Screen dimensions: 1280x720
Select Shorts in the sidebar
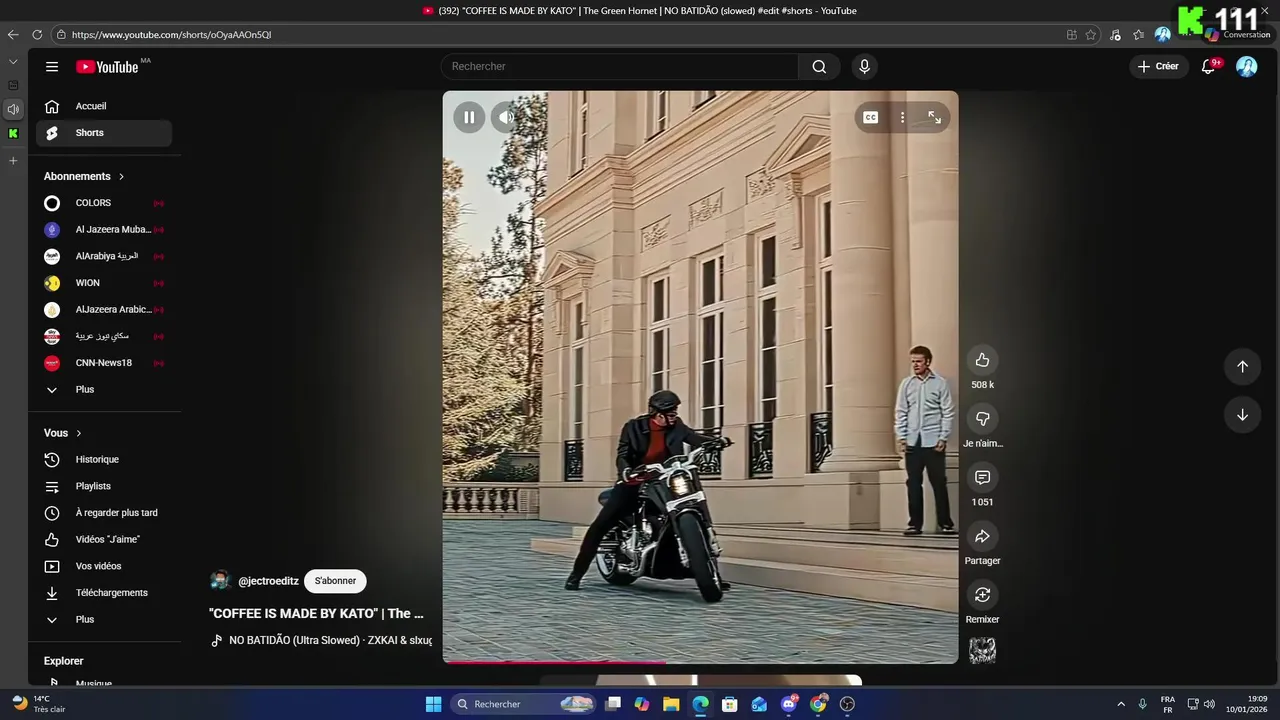104,133
